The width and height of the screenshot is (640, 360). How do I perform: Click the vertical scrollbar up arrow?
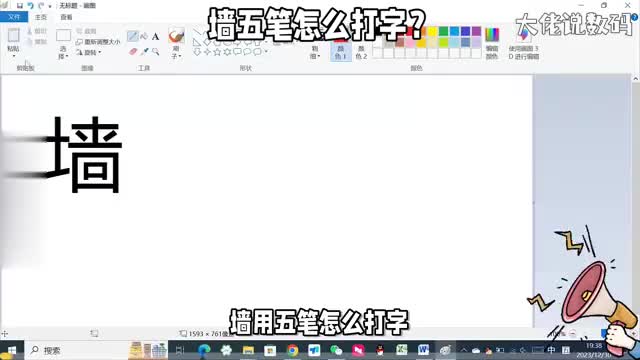pyautogui.click(x=636, y=79)
